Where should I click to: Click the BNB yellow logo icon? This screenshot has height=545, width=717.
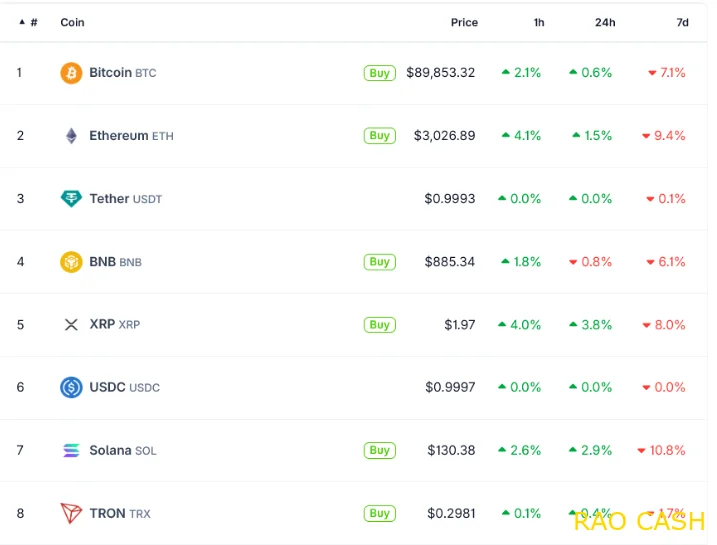[71, 262]
